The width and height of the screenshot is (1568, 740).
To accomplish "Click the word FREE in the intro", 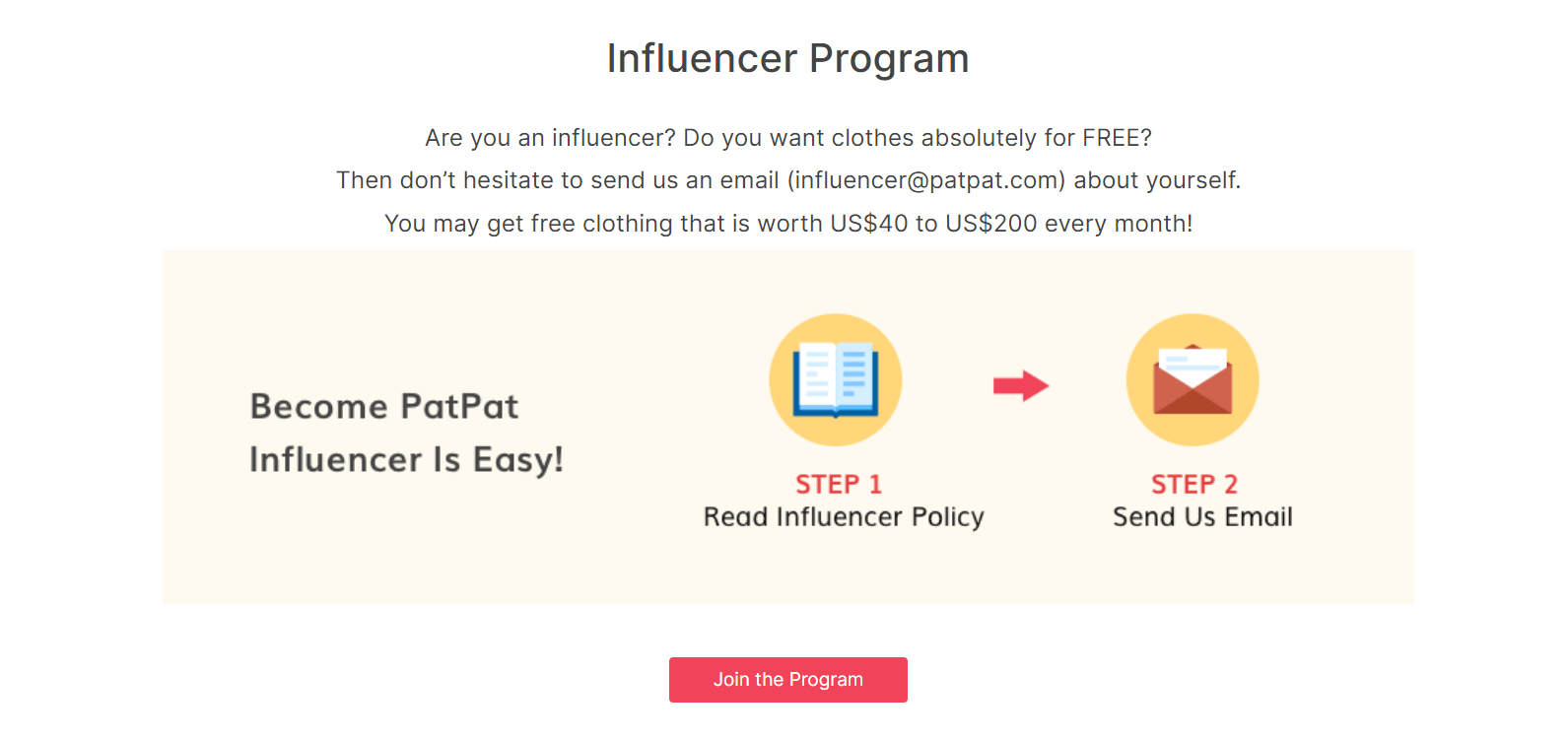I will 1112,138.
